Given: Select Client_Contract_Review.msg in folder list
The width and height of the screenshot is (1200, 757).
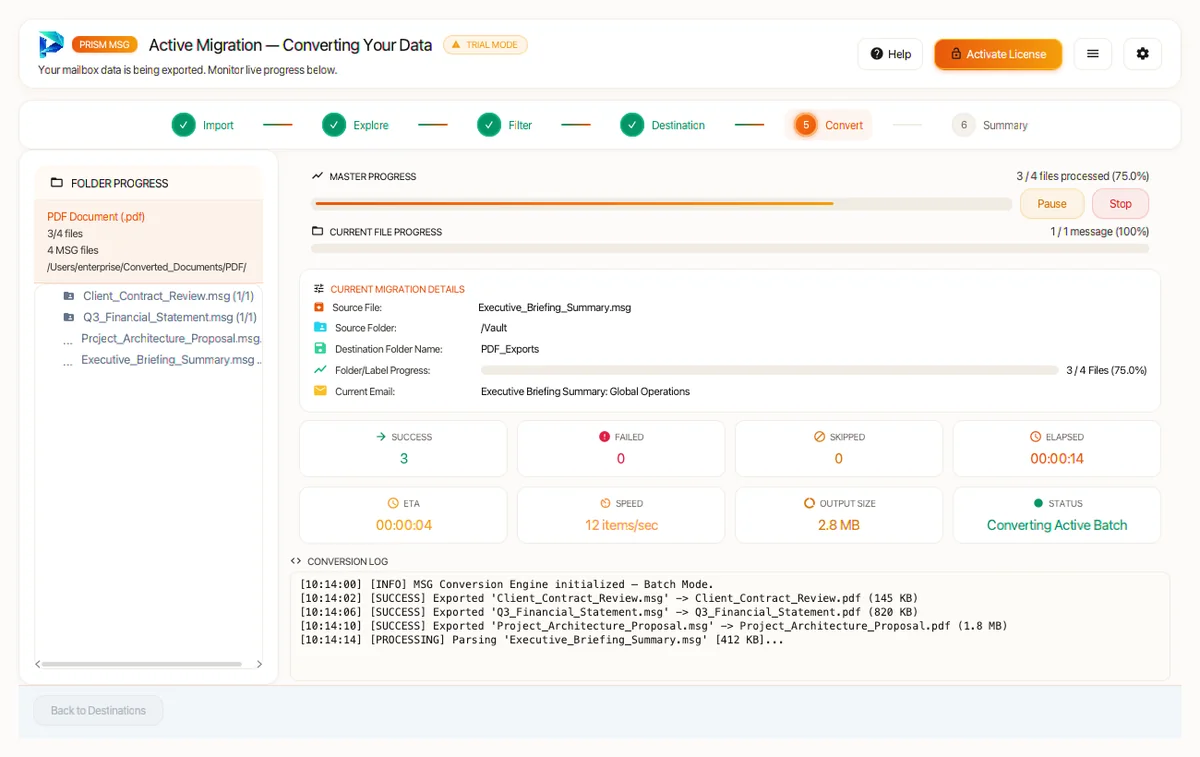Looking at the screenshot, I should coord(168,296).
